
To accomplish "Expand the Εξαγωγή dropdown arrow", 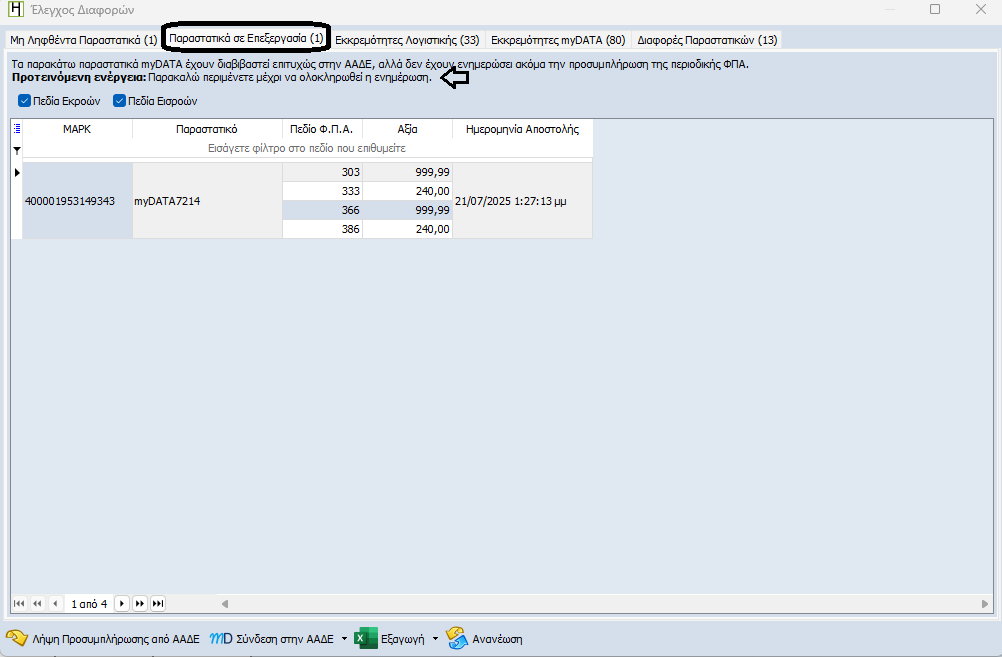I will (435, 639).
